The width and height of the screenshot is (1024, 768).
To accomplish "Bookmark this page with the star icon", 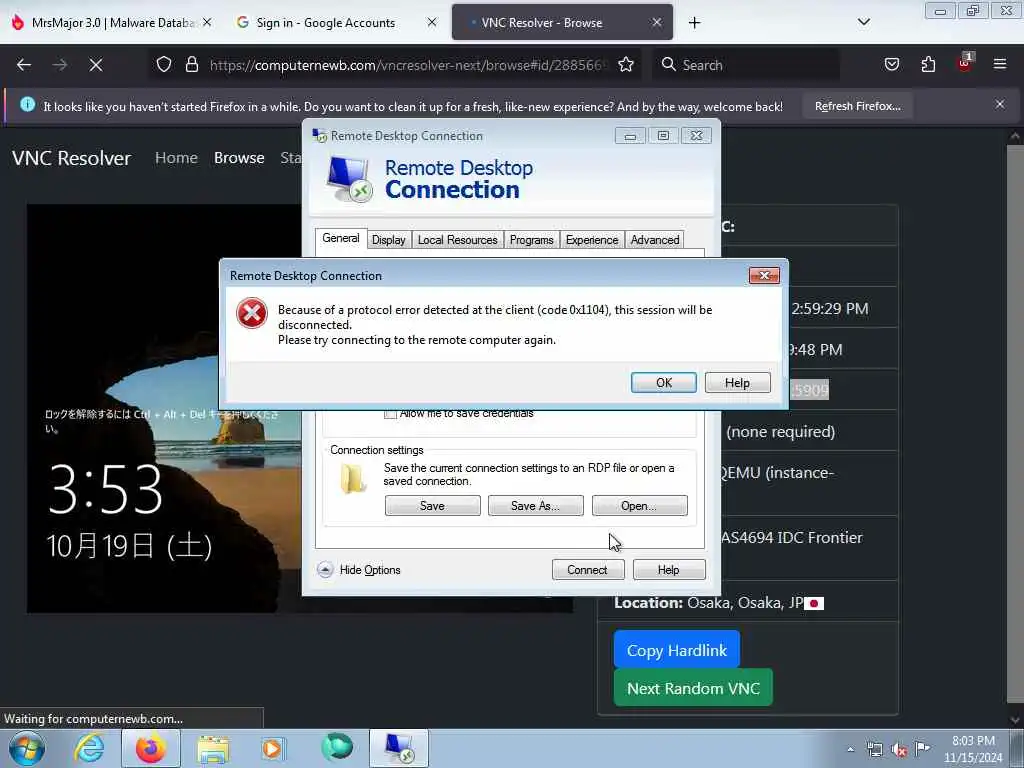I will [626, 65].
